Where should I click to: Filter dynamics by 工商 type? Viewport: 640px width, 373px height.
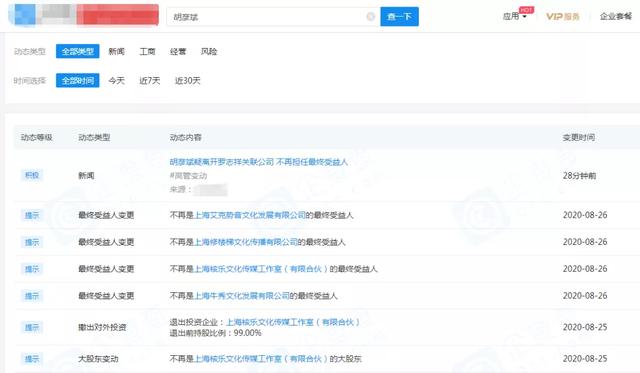147,51
